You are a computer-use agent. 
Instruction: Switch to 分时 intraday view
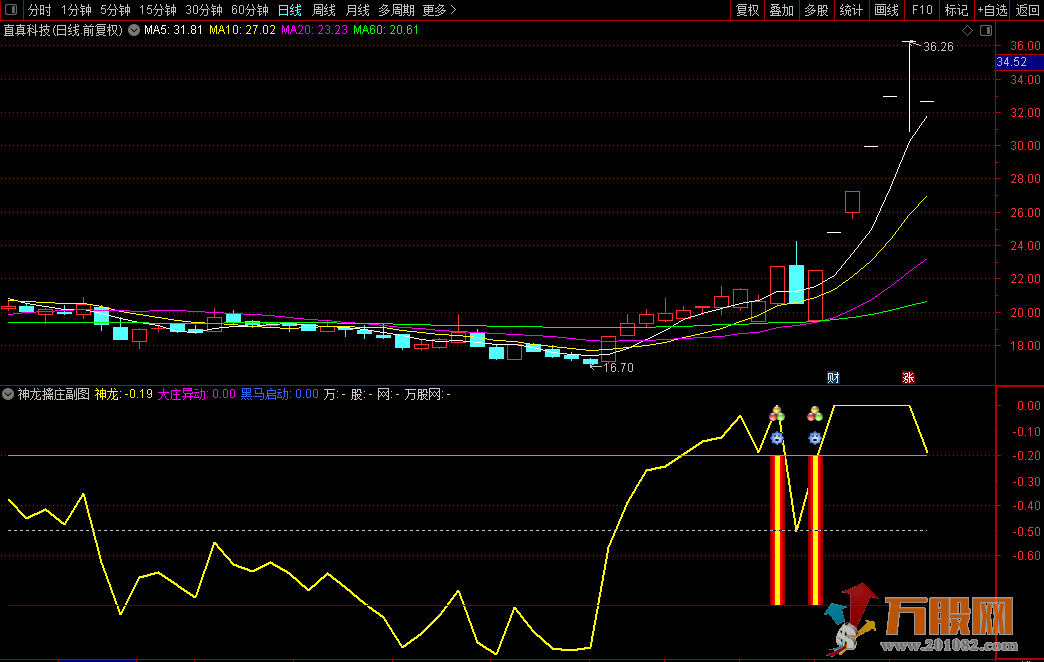(39, 10)
